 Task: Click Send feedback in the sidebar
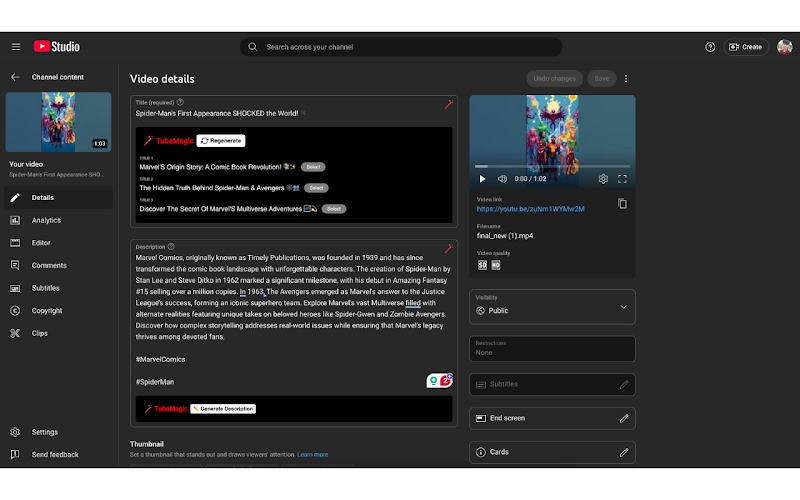point(58,455)
